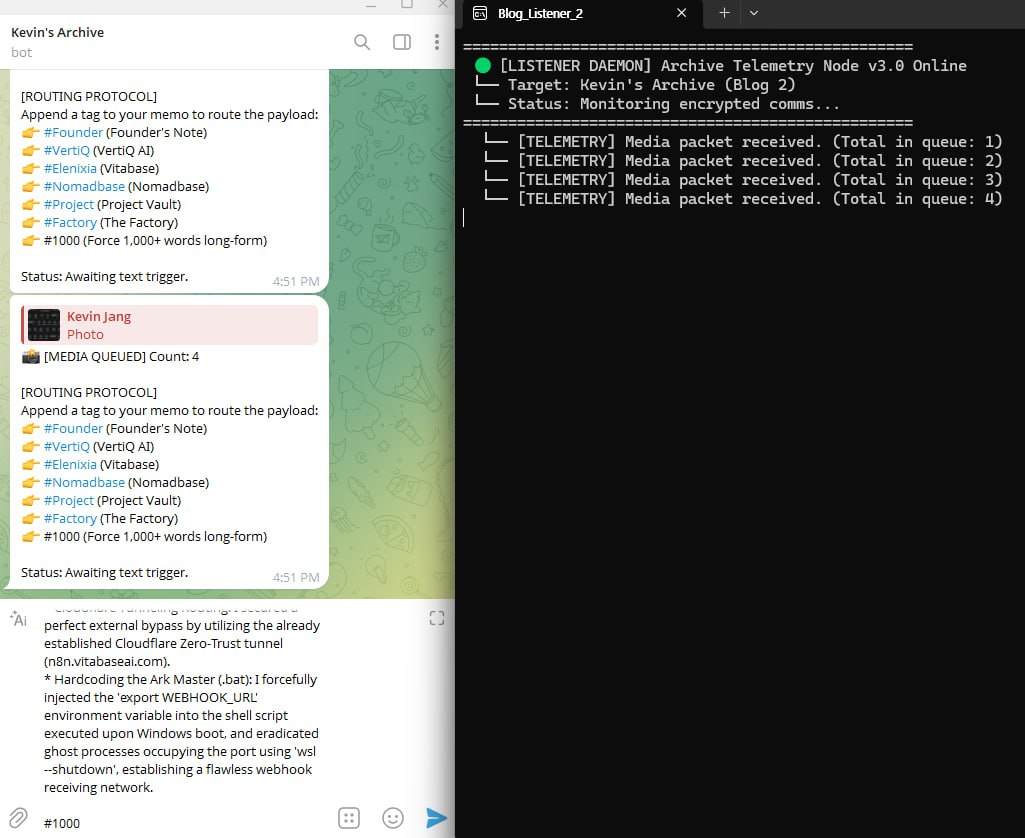Click #Elenixia hashtag in the upper message

click(70, 169)
